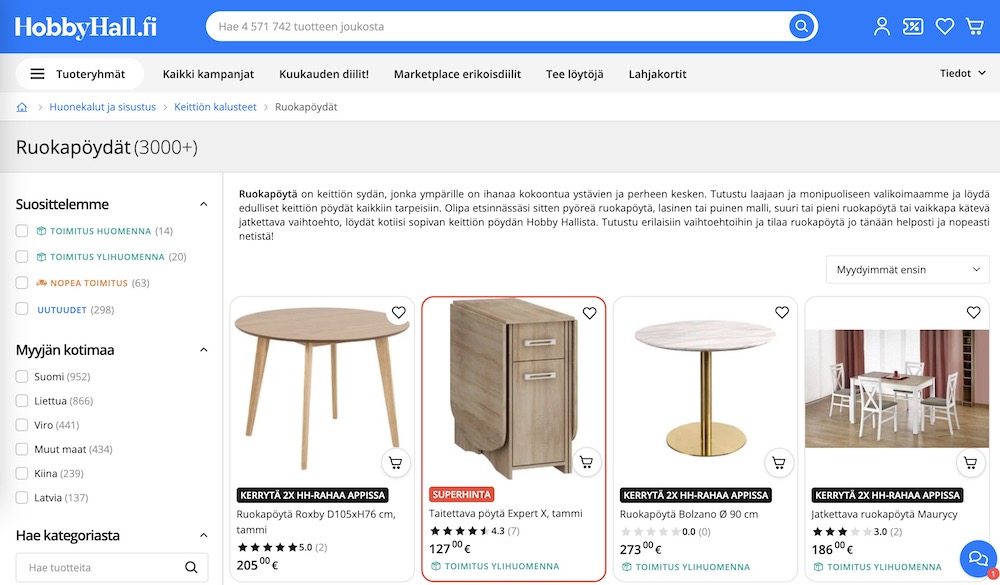
Task: Open the chat bubble icon
Action: click(x=977, y=559)
